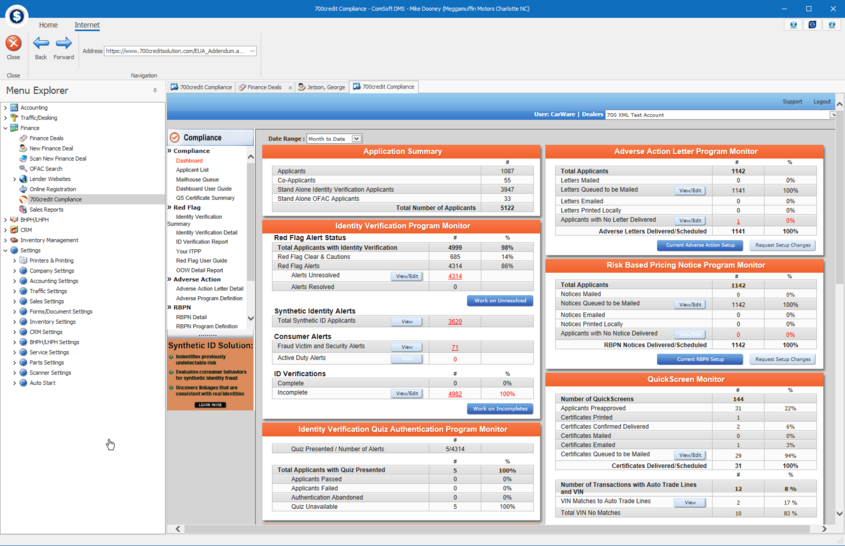The image size is (845, 546).
Task: Expand the Accounting tree node
Action: pyautogui.click(x=5, y=108)
